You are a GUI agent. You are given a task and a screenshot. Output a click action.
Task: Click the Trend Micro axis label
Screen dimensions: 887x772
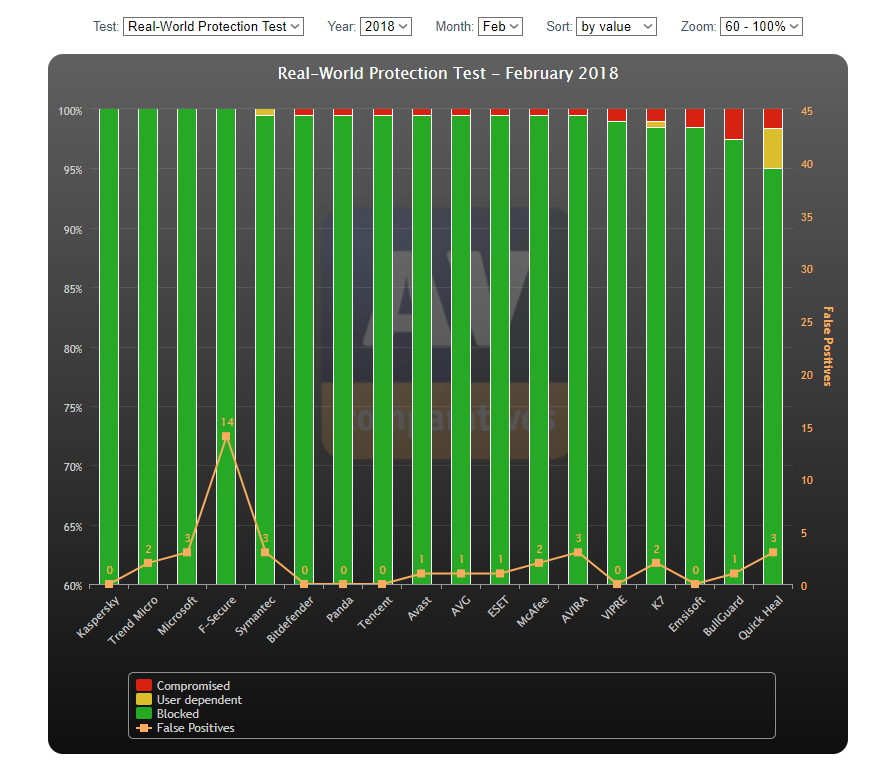(x=133, y=620)
